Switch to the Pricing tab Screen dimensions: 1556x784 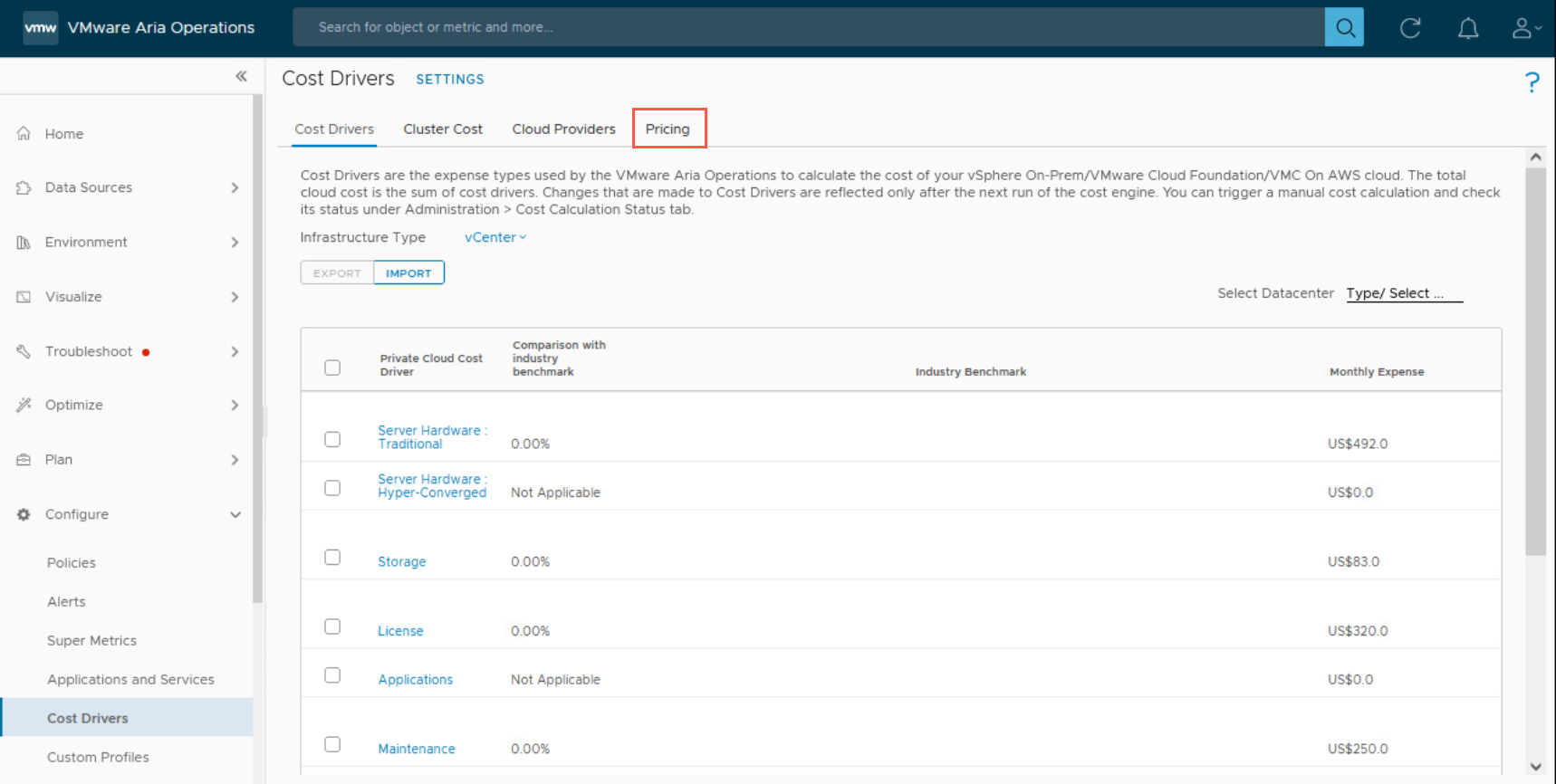(668, 129)
